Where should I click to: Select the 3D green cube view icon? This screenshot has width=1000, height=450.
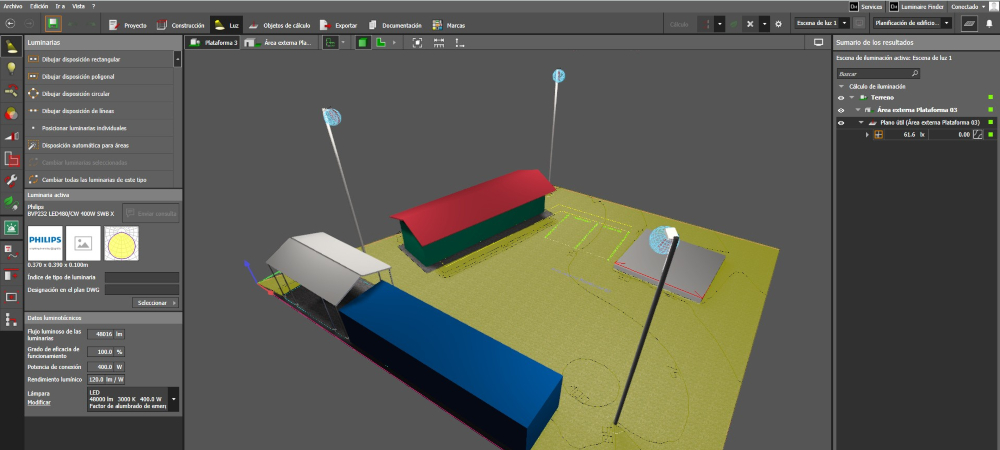click(362, 43)
